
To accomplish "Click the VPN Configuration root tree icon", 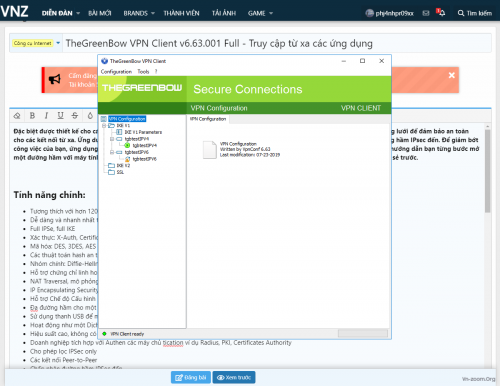I will [104, 119].
